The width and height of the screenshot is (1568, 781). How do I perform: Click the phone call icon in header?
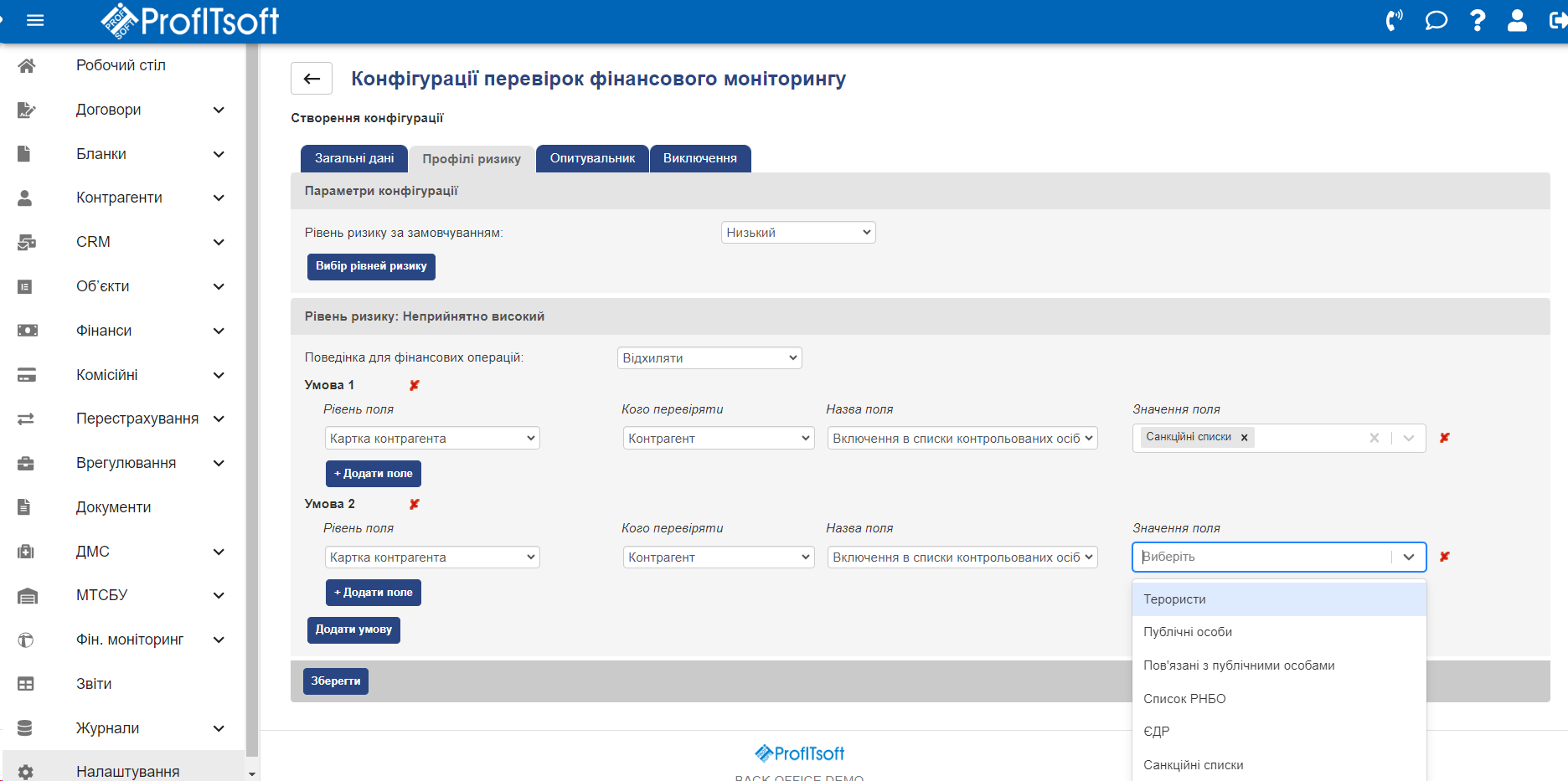click(1394, 20)
